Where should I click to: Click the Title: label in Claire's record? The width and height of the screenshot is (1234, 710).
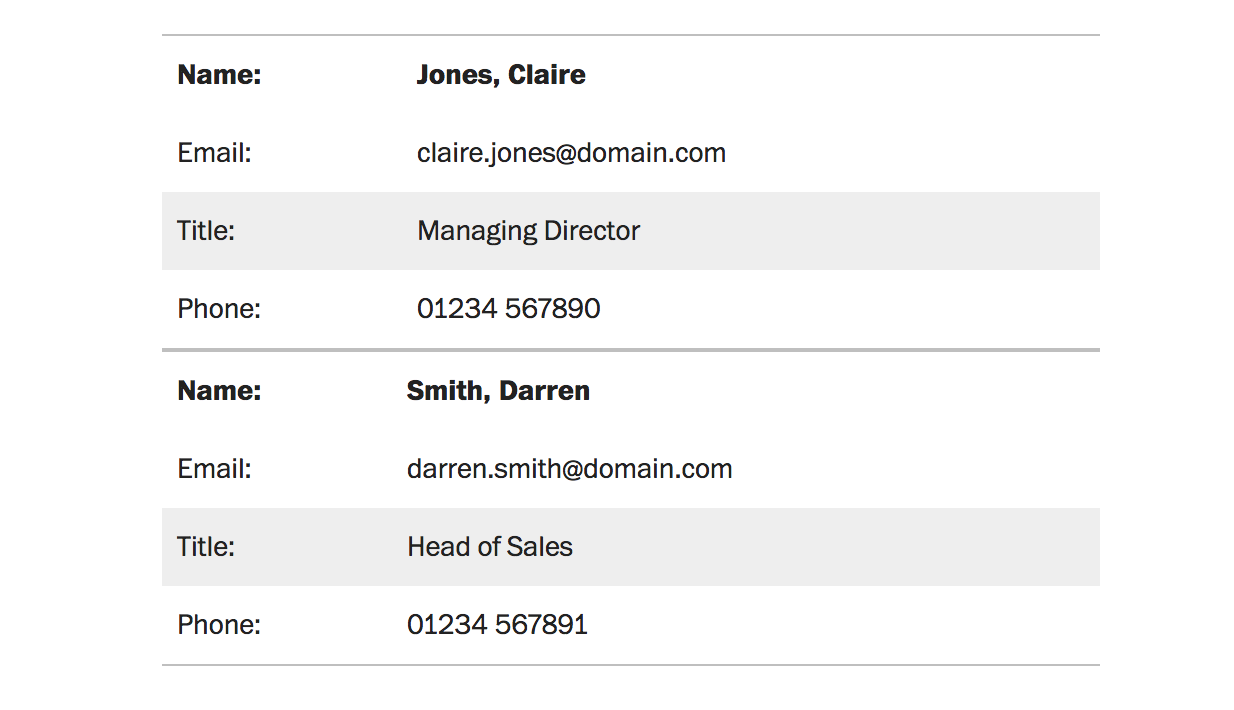click(x=206, y=231)
